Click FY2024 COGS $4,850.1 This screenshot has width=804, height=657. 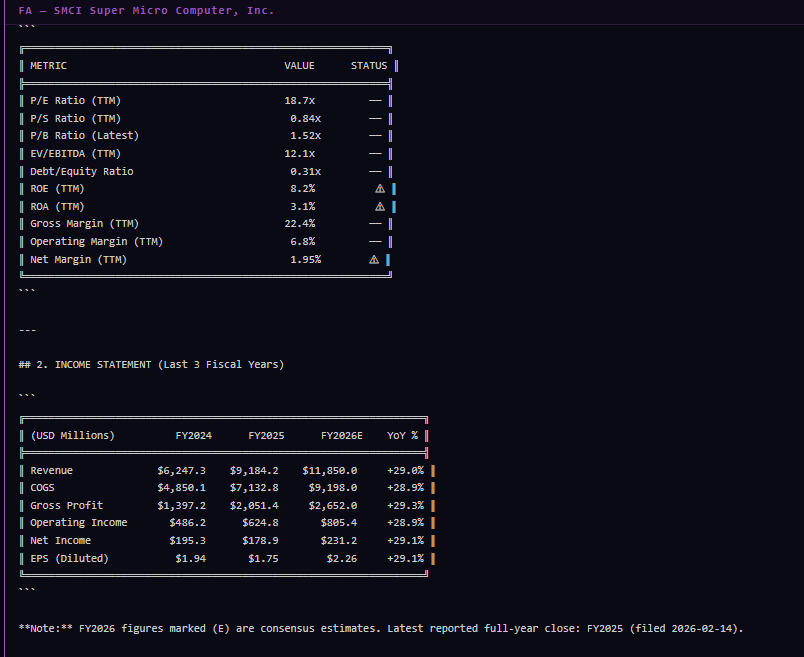tap(182, 488)
